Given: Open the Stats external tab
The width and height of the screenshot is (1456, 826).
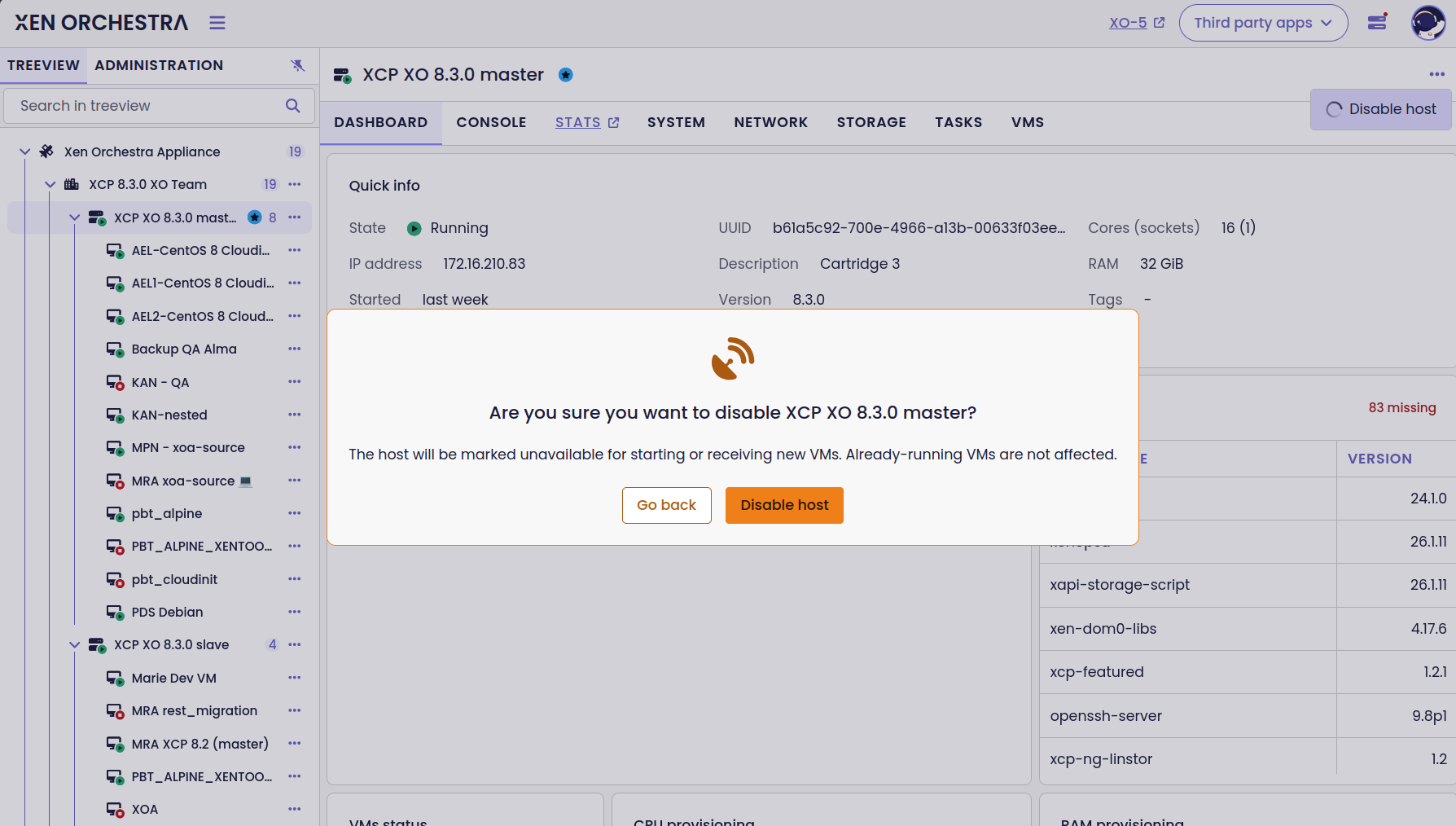Looking at the screenshot, I should click(587, 122).
